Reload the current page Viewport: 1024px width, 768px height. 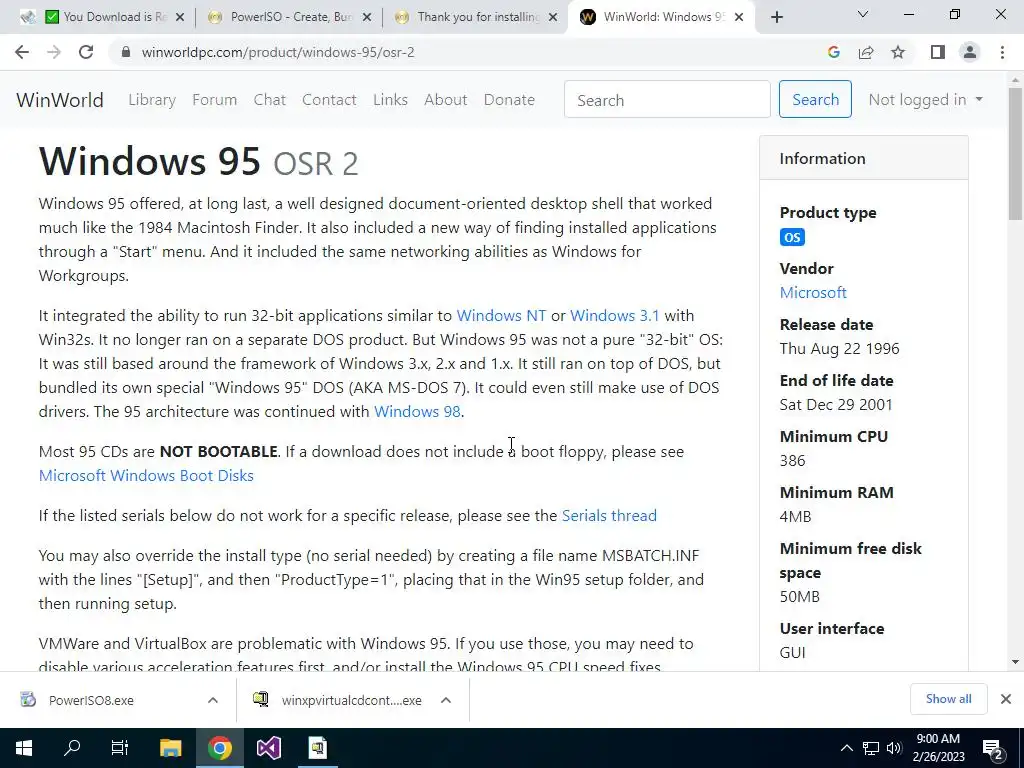tap(86, 52)
